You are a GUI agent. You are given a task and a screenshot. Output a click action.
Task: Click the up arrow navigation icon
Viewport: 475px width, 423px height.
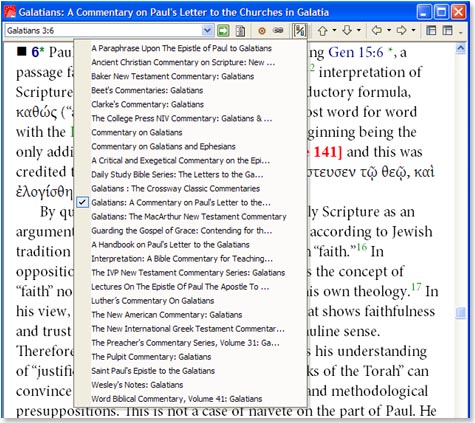tap(322, 31)
